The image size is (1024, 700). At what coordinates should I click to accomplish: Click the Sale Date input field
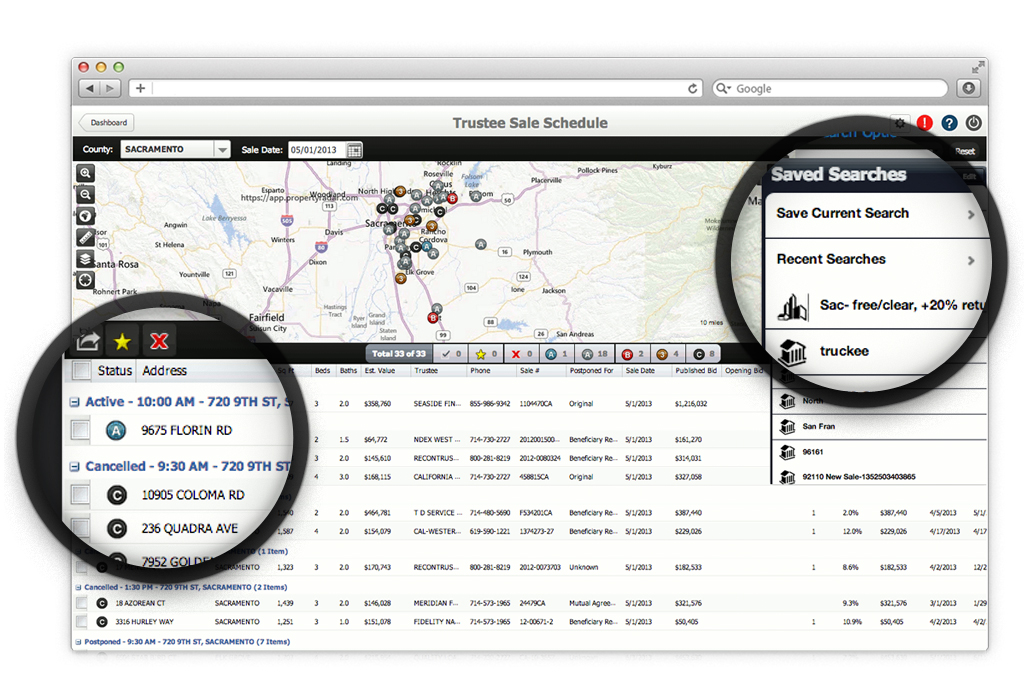(317, 150)
